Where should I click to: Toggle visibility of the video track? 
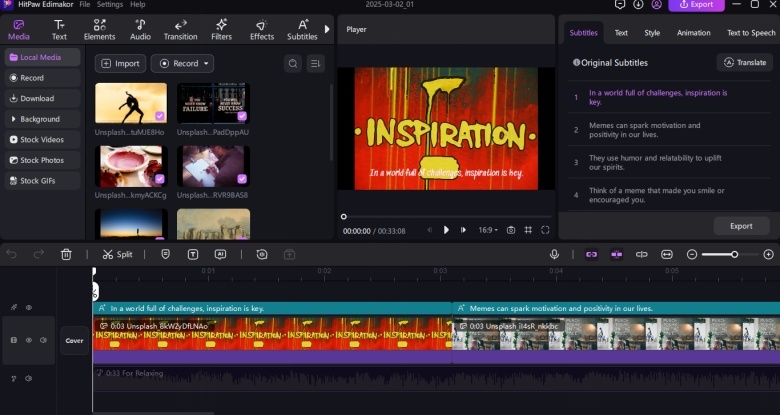tap(28, 340)
